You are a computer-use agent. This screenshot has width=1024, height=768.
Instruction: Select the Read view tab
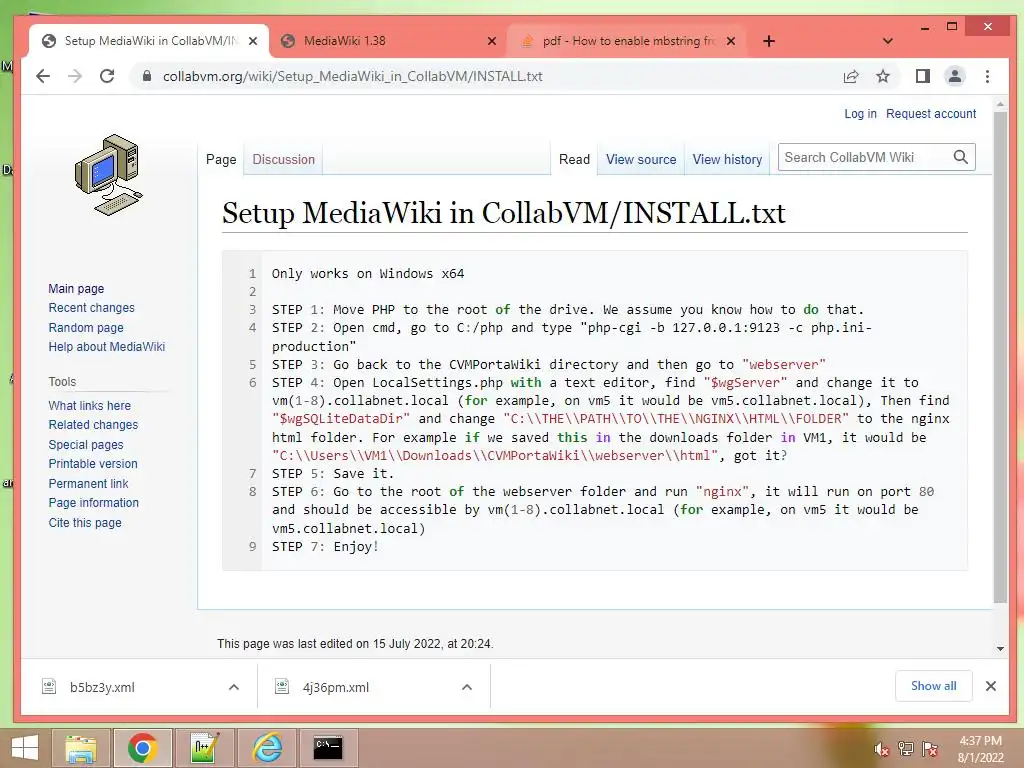pyautogui.click(x=574, y=159)
